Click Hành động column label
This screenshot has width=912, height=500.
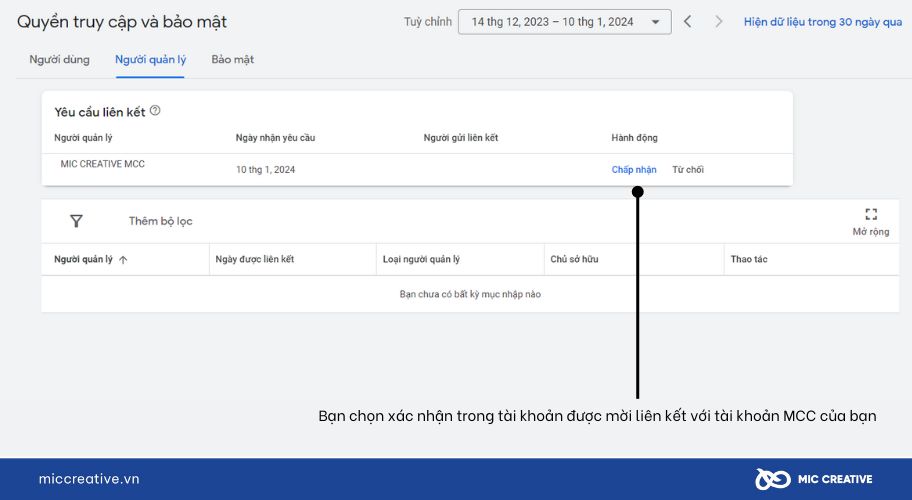point(635,138)
